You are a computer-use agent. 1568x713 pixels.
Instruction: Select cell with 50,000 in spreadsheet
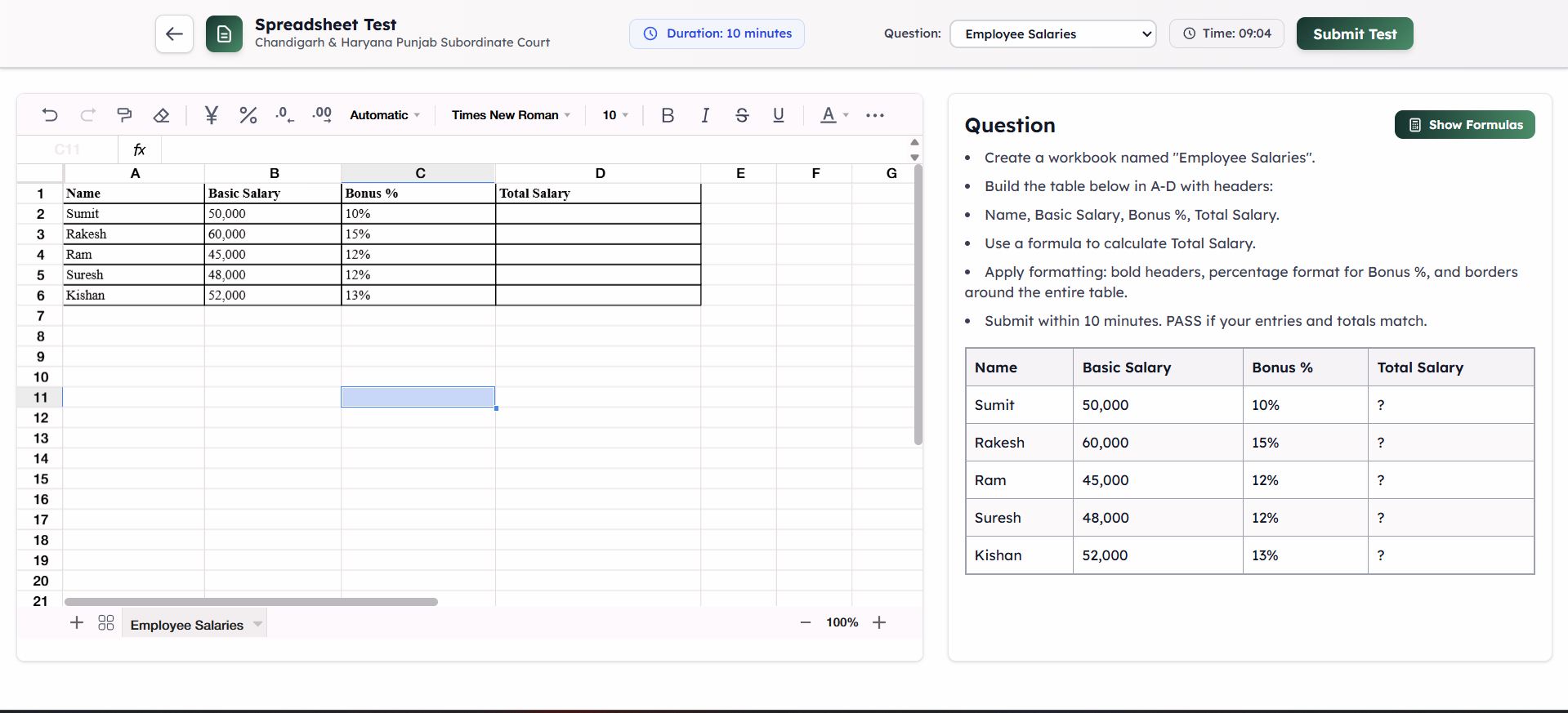pos(273,214)
